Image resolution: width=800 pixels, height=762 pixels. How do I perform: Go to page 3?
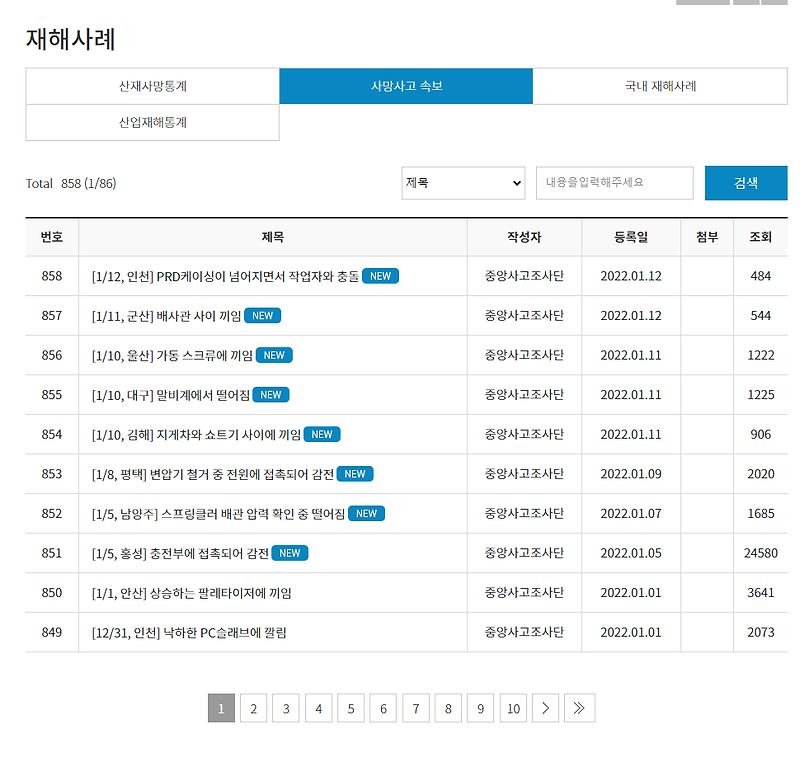286,708
